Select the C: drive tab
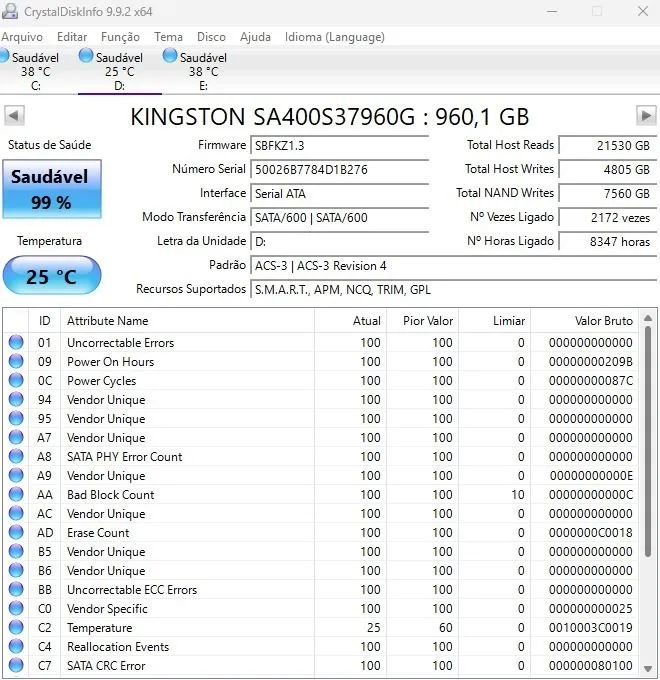The image size is (660, 680). tap(36, 71)
